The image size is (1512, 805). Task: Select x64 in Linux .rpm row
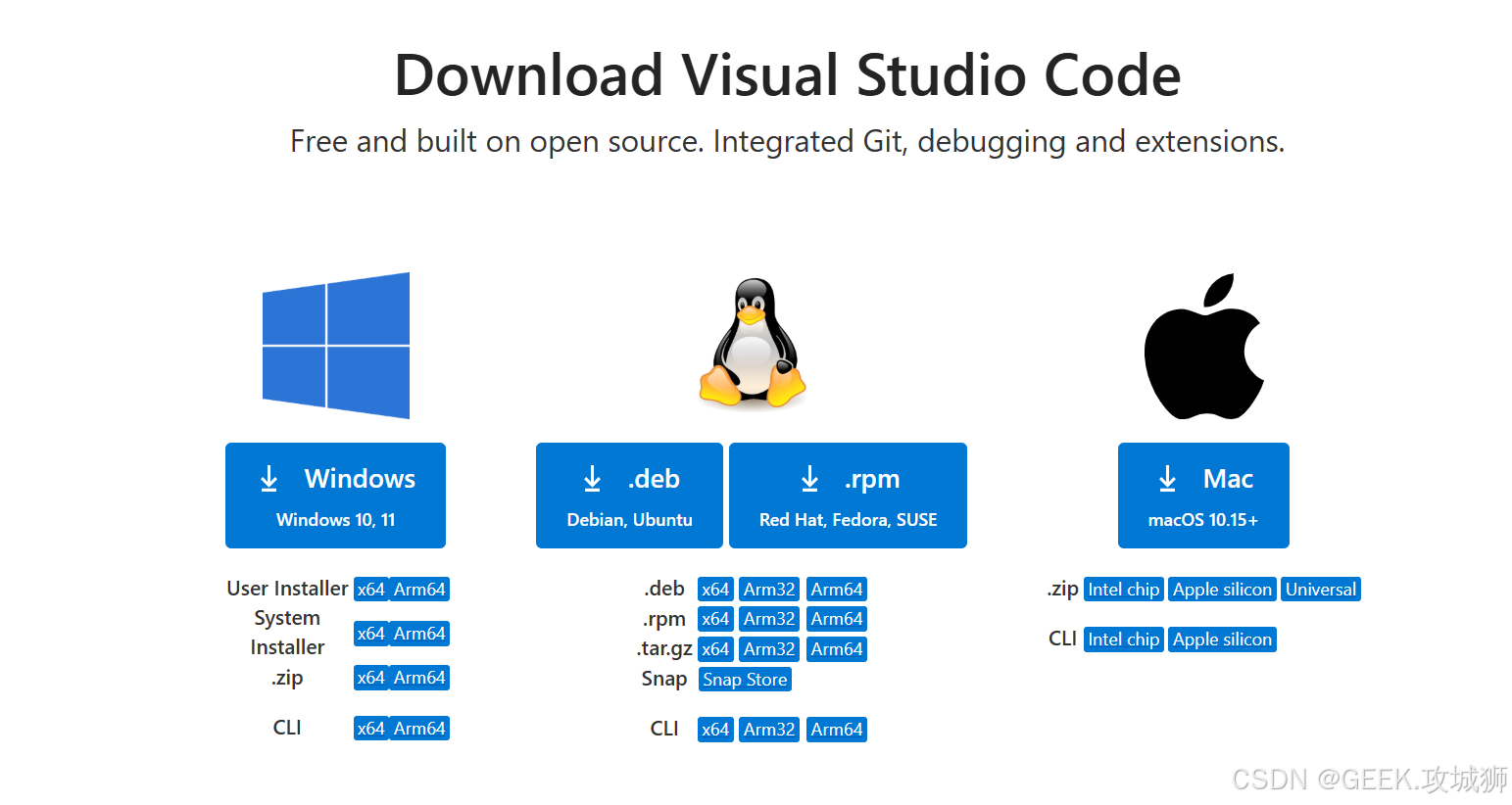[x=715, y=619]
